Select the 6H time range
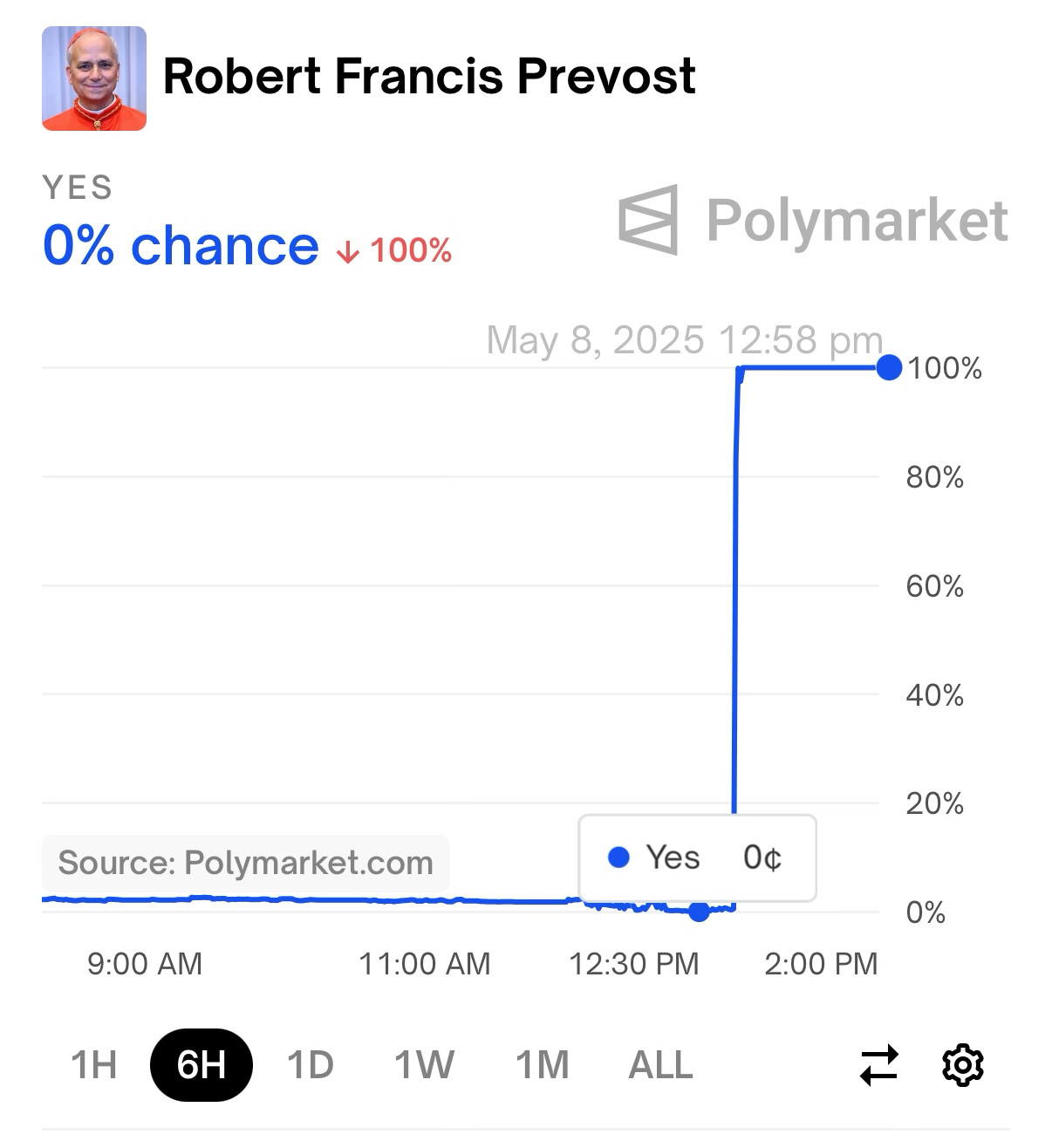 click(202, 1065)
